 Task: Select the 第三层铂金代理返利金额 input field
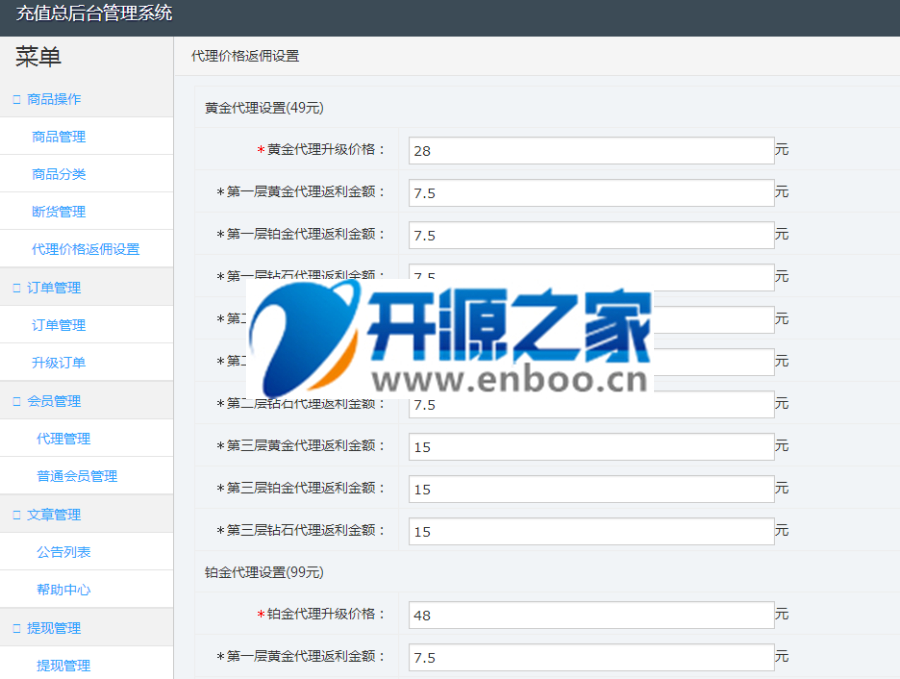pyautogui.click(x=591, y=489)
